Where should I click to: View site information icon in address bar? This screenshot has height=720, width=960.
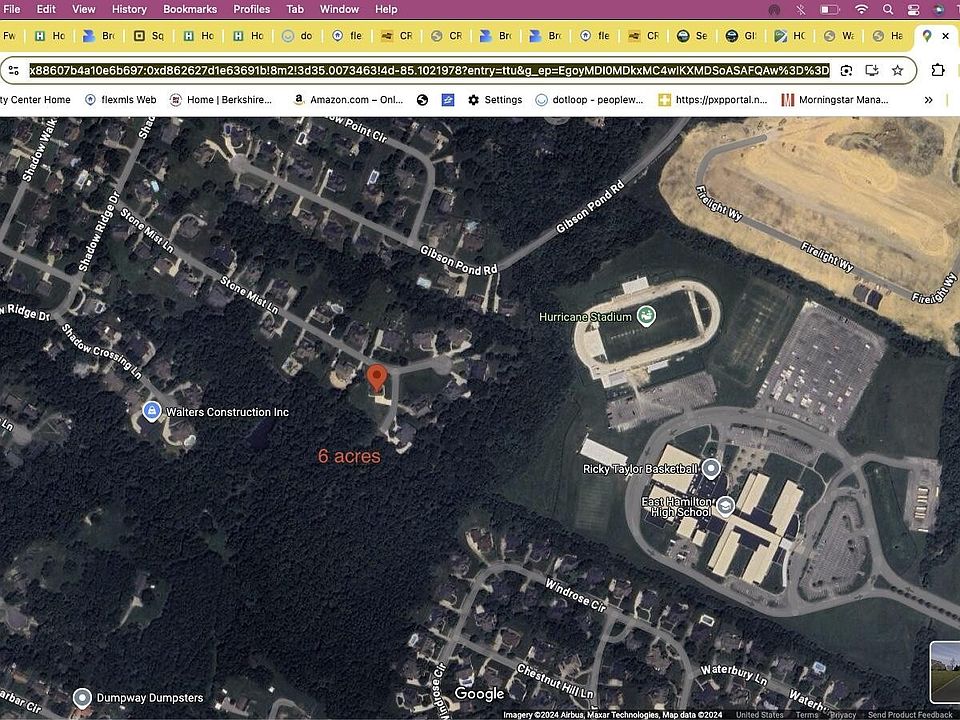(14, 70)
